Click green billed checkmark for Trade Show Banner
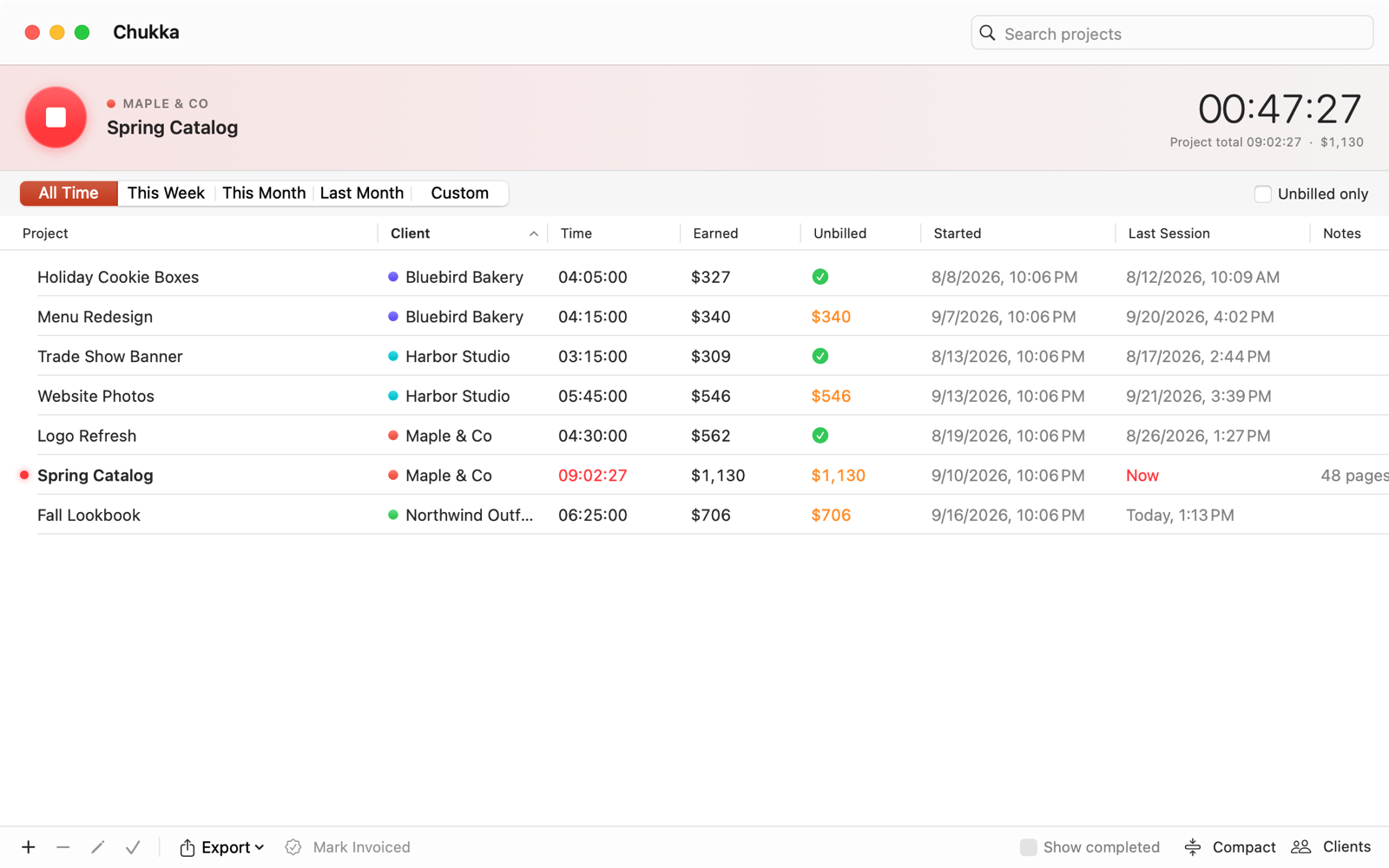The image size is (1389, 868). tap(820, 356)
